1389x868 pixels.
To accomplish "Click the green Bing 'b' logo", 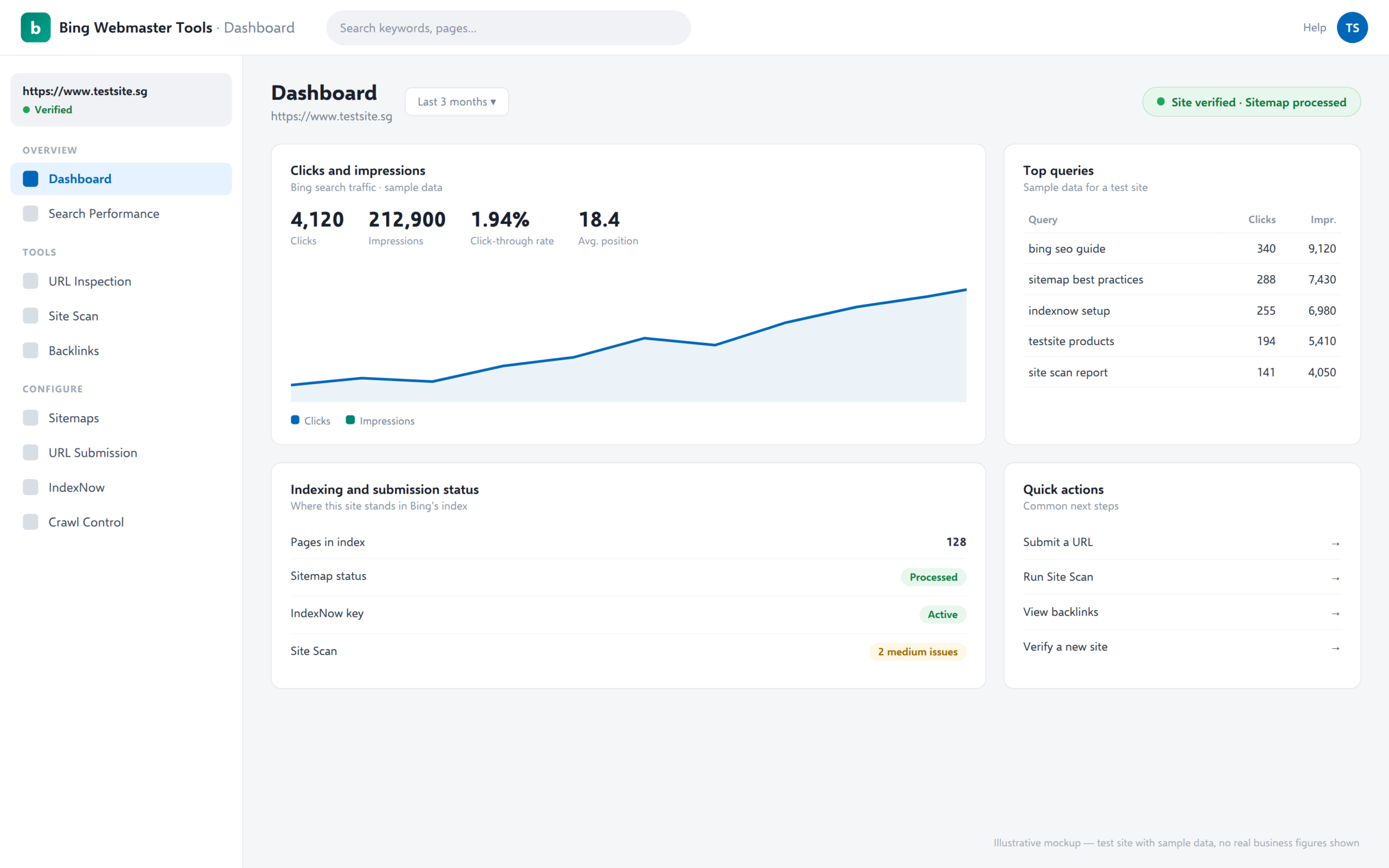I will pos(36,28).
